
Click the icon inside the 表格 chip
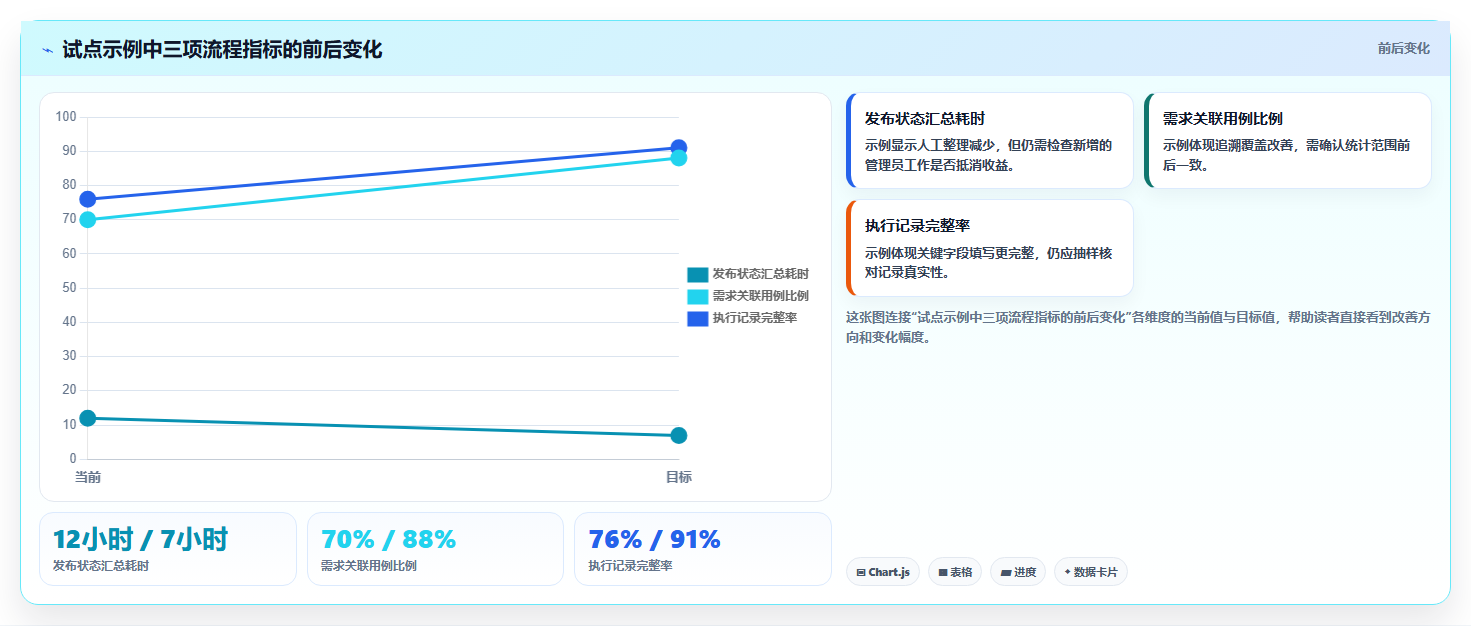pyautogui.click(x=943, y=573)
